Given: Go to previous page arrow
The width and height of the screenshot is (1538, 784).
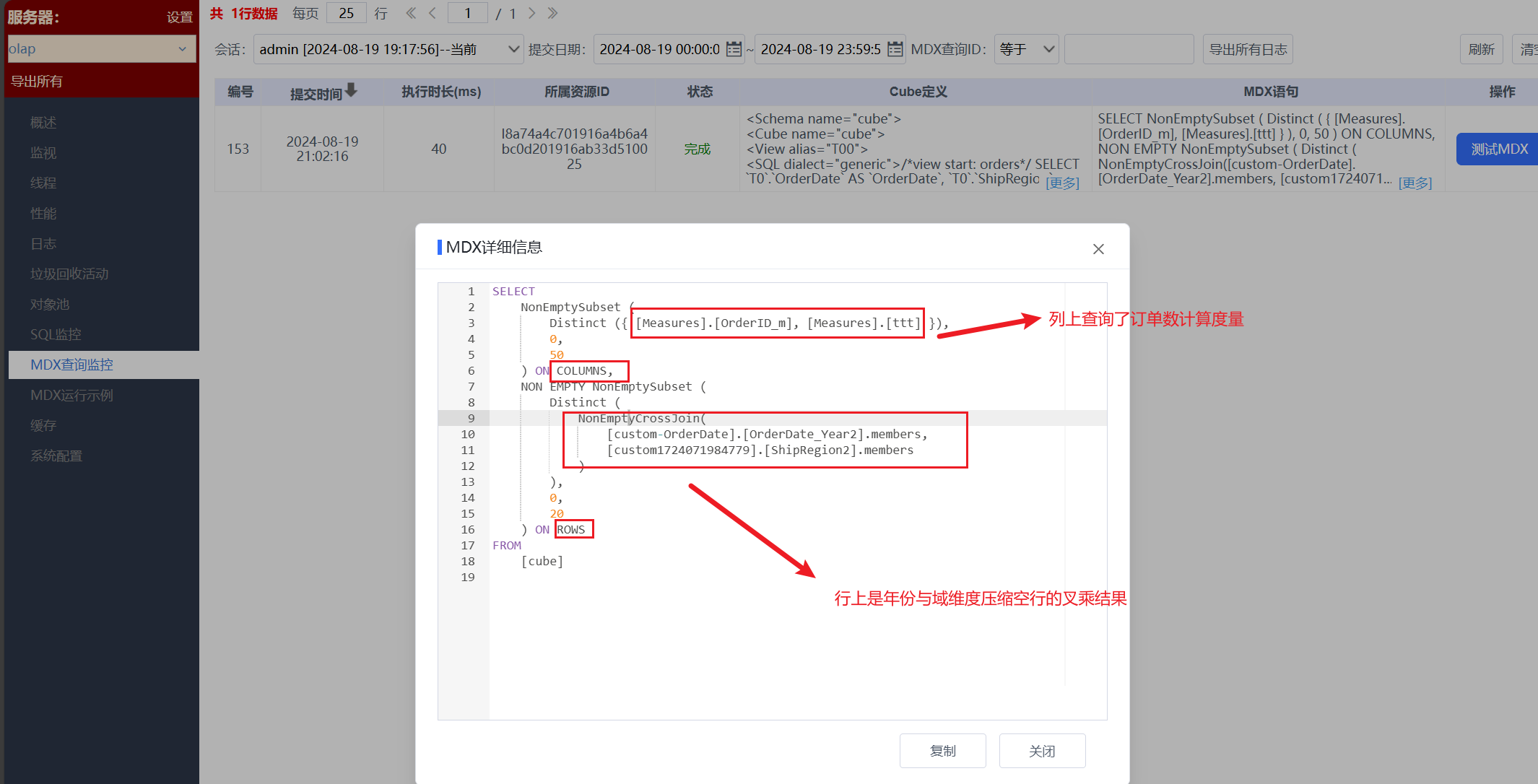Looking at the screenshot, I should point(433,13).
